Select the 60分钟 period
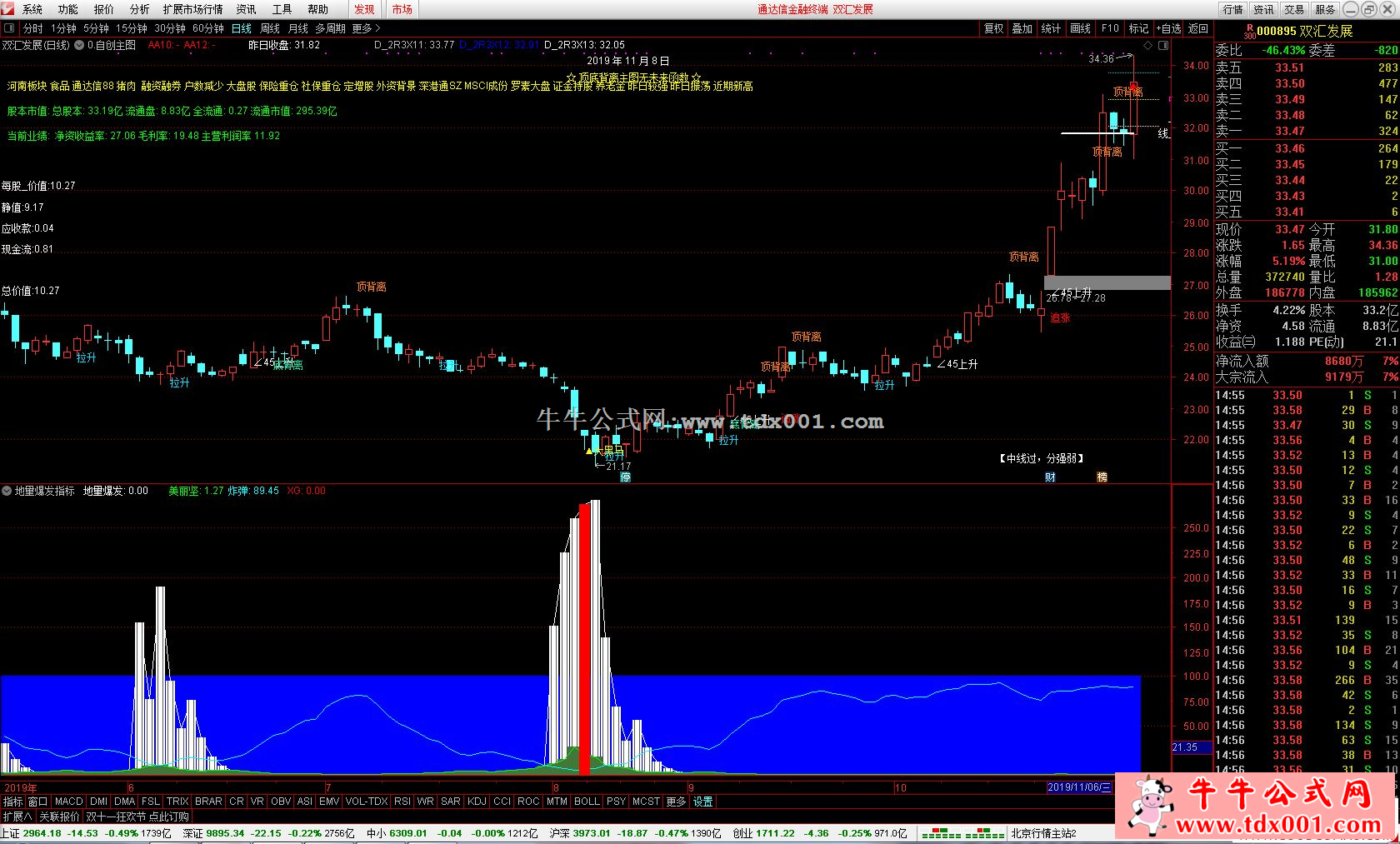 coord(208,28)
